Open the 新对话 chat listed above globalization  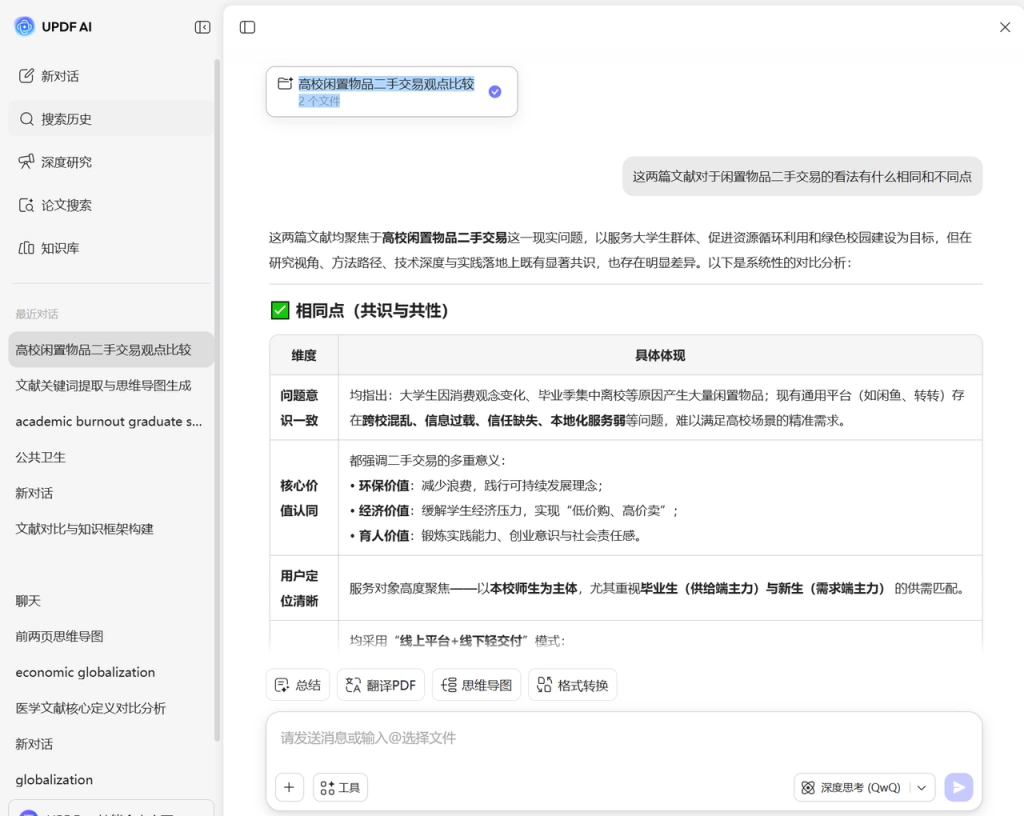click(x=111, y=744)
